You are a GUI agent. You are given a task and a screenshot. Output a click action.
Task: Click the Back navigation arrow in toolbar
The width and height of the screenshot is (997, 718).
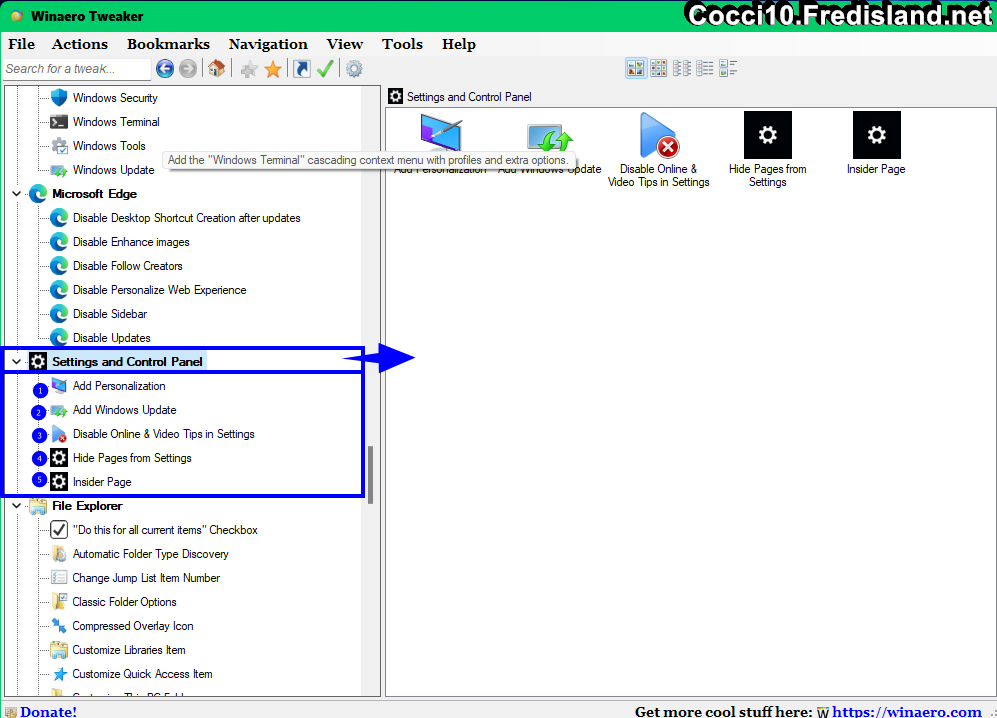coord(165,69)
